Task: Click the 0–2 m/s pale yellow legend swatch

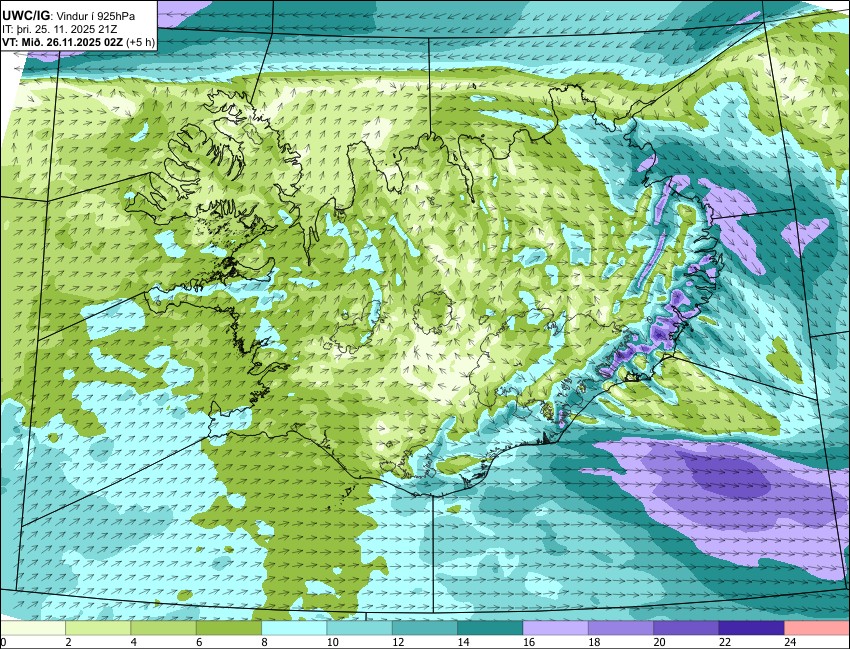Action: tap(33, 628)
